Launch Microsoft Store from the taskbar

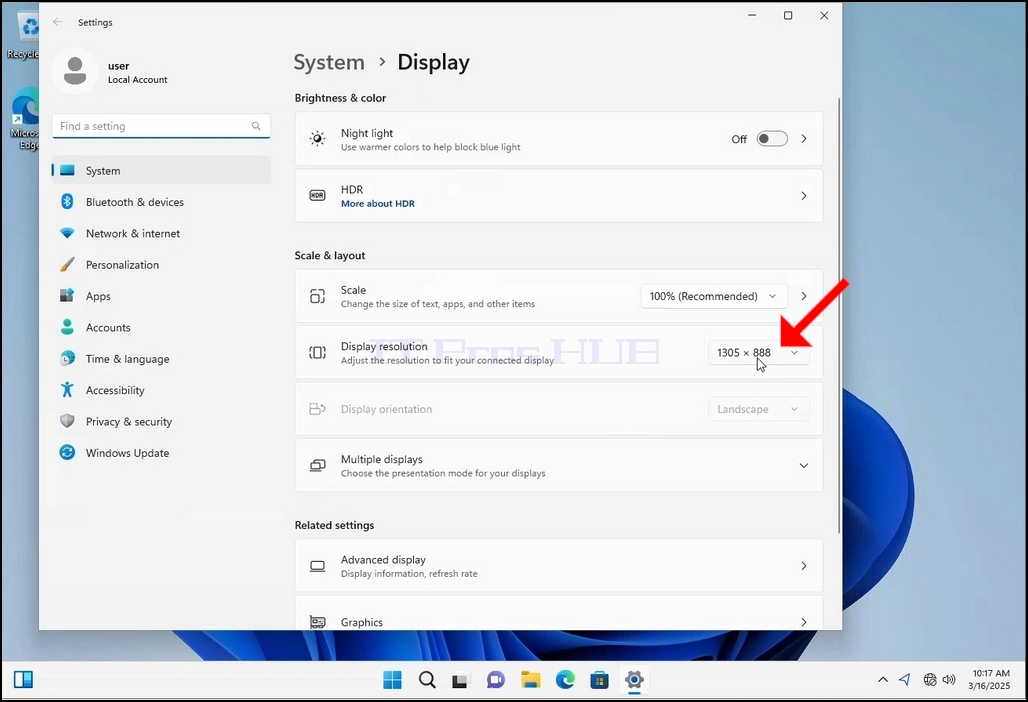tap(599, 680)
